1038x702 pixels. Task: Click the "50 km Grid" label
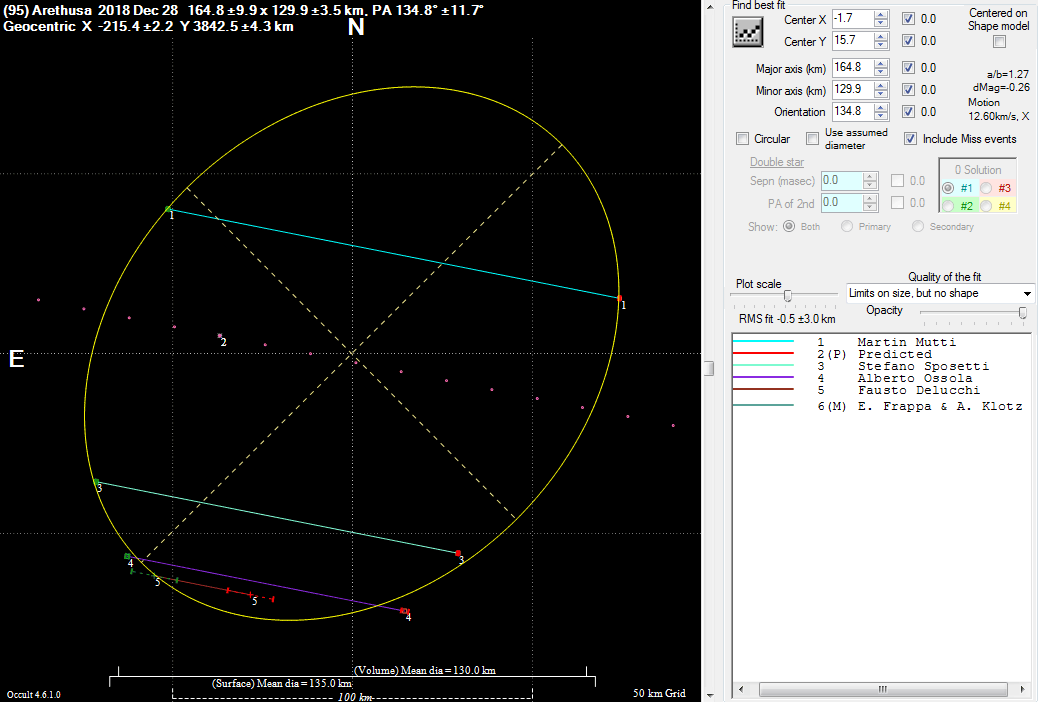659,693
